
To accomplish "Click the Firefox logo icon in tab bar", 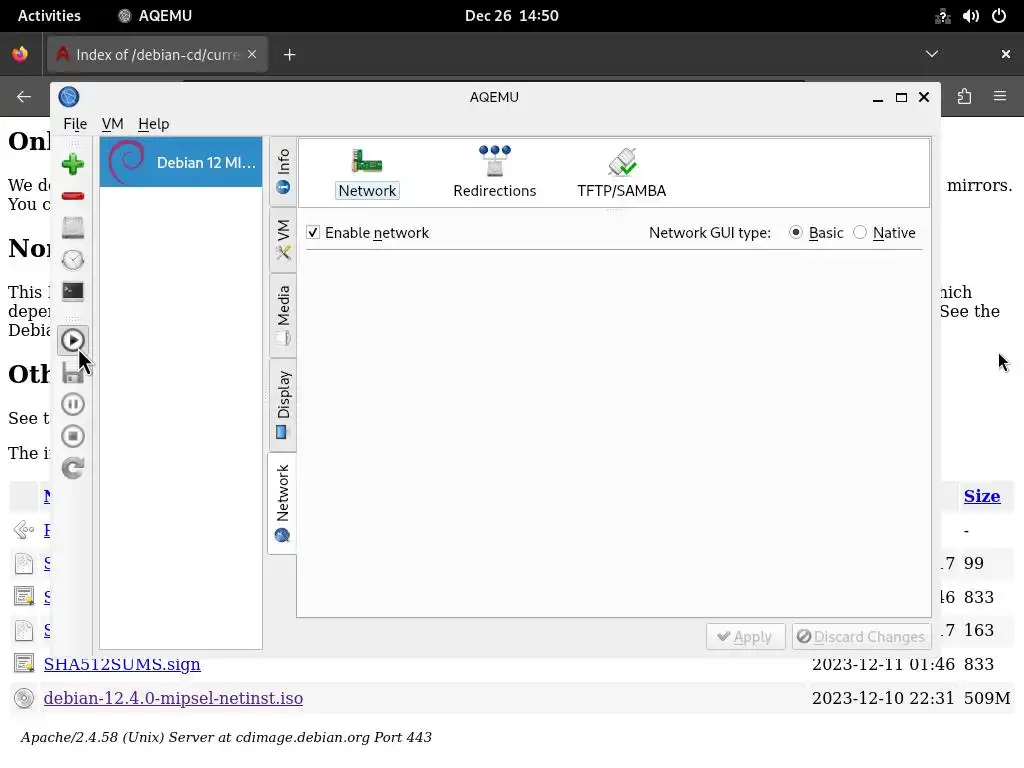I will (x=20, y=54).
